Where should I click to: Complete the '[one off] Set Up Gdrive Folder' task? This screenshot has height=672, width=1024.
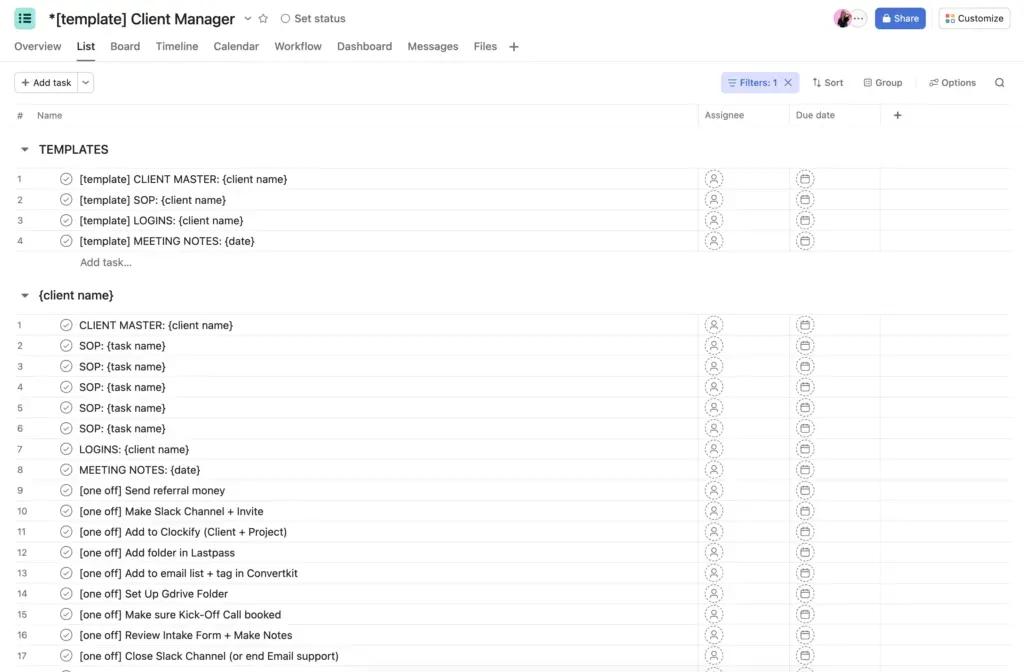click(66, 593)
